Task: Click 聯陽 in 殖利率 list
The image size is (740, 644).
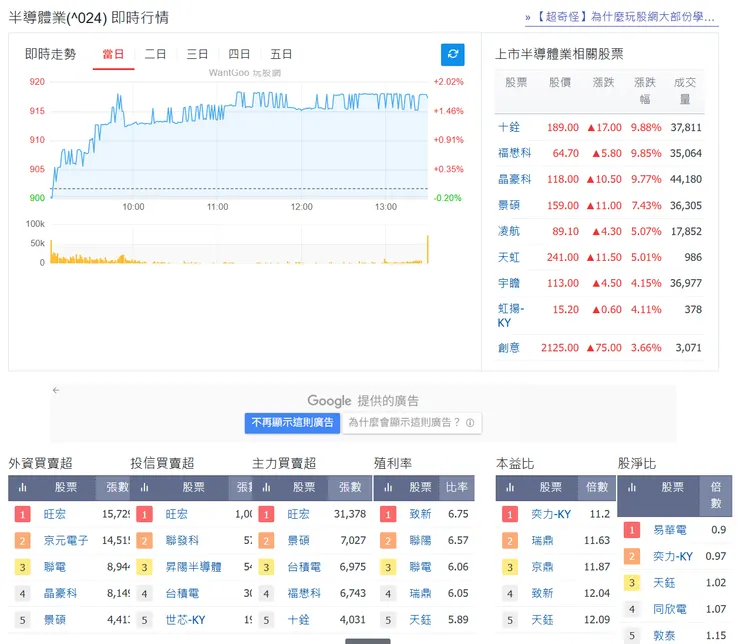Action: [x=420, y=540]
